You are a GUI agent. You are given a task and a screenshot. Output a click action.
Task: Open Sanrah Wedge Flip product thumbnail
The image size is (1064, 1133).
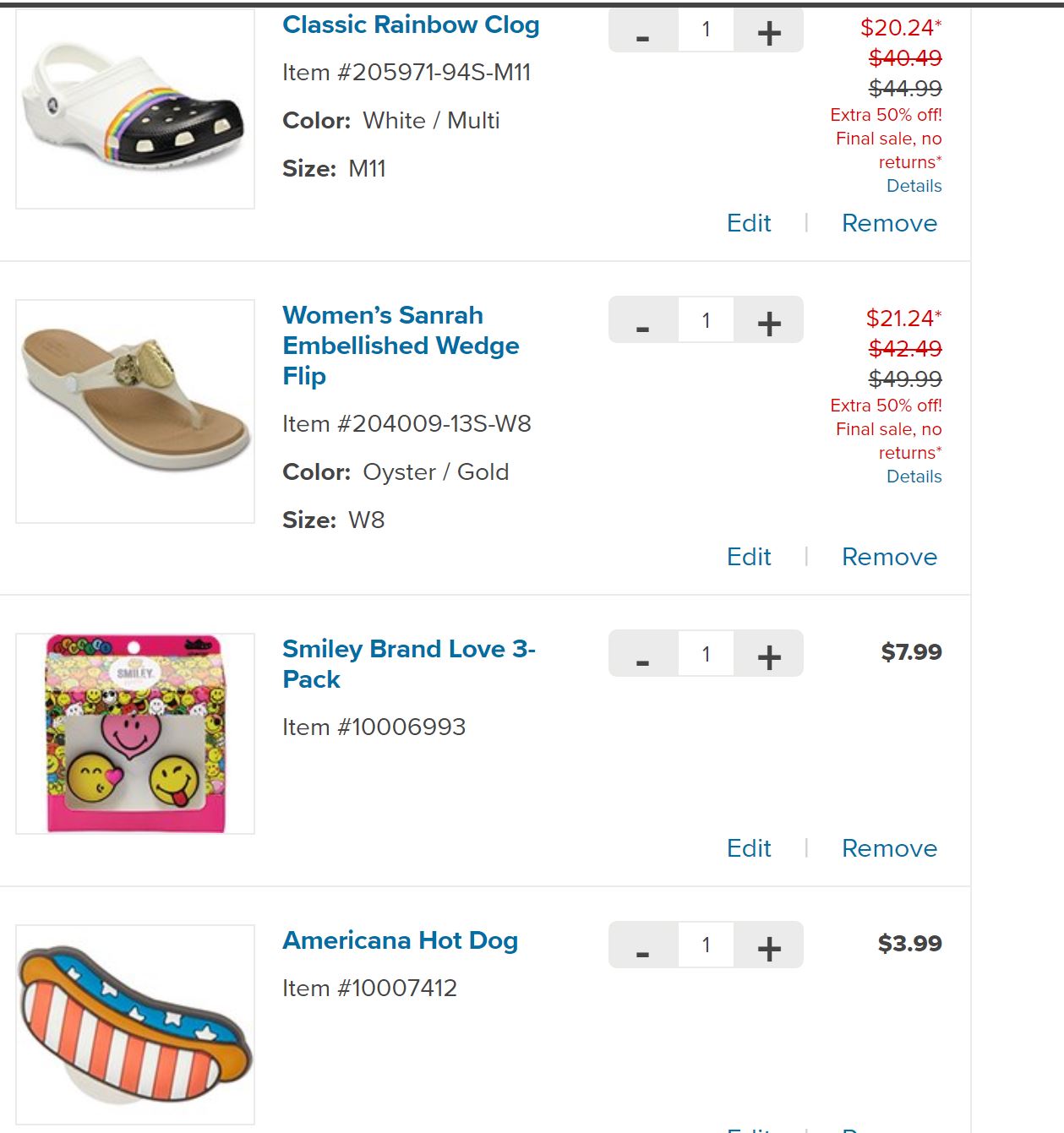(135, 411)
